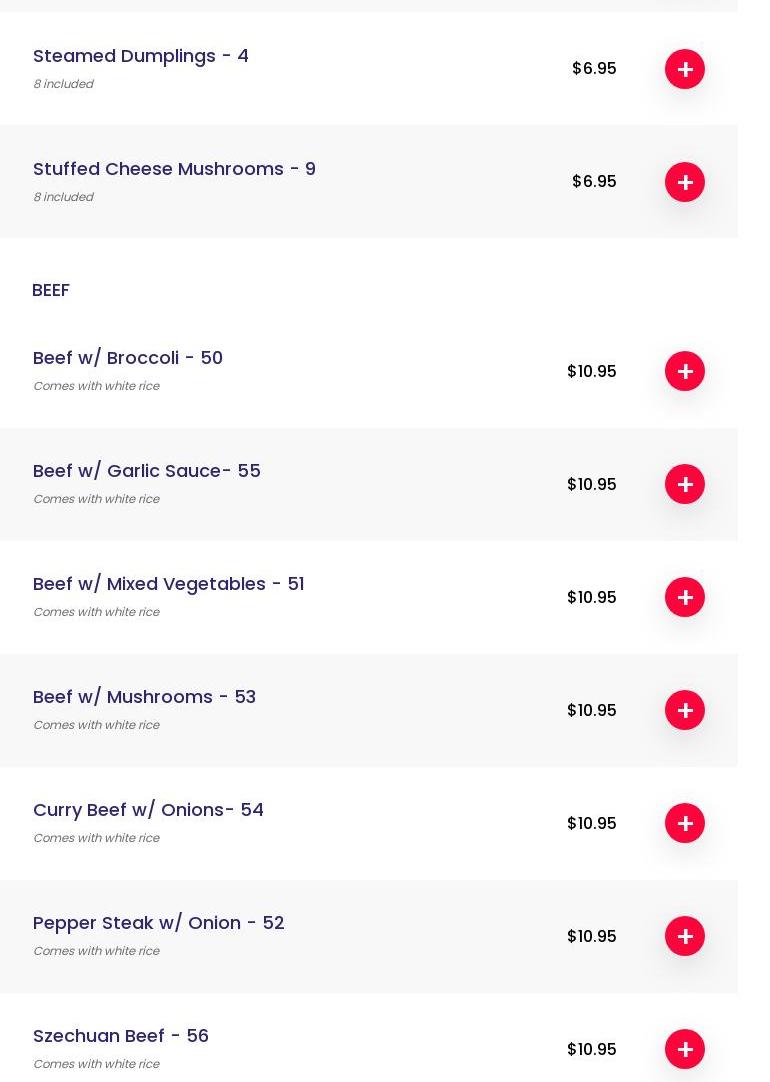This screenshot has height=1082, width=770.
Task: Click the BEEF category heading
Action: (x=51, y=290)
